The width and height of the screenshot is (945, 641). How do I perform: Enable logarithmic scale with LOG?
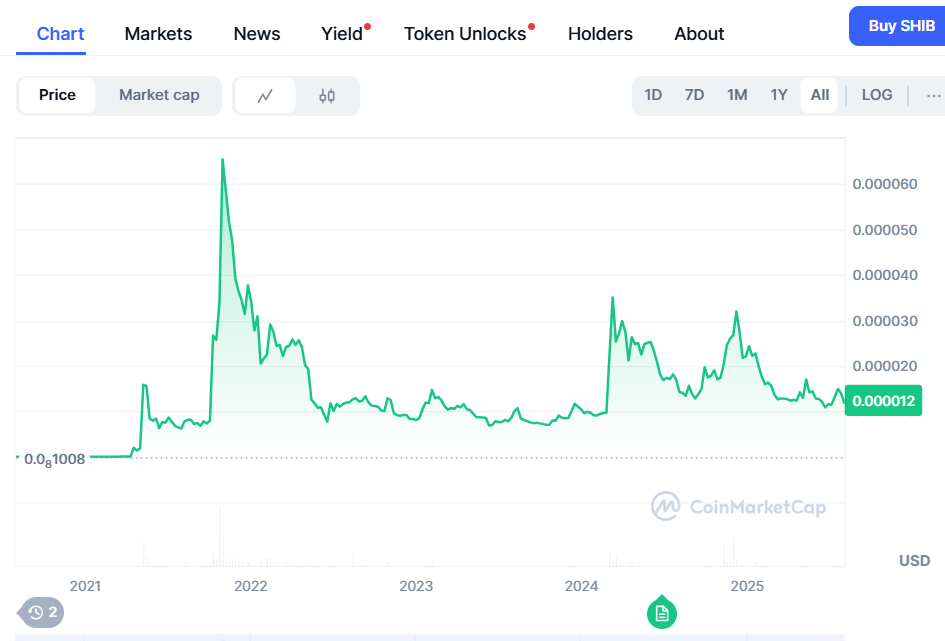point(877,94)
